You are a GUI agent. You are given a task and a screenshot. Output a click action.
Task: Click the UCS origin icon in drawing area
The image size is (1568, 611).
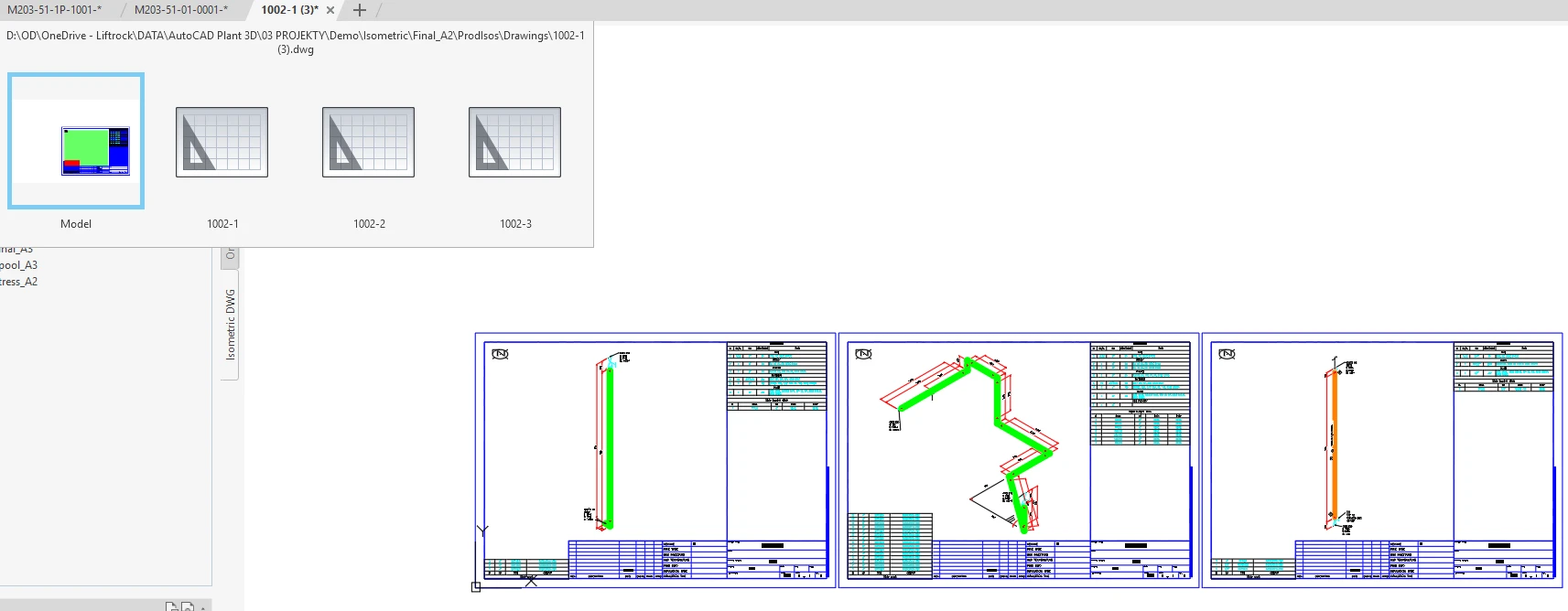click(476, 586)
